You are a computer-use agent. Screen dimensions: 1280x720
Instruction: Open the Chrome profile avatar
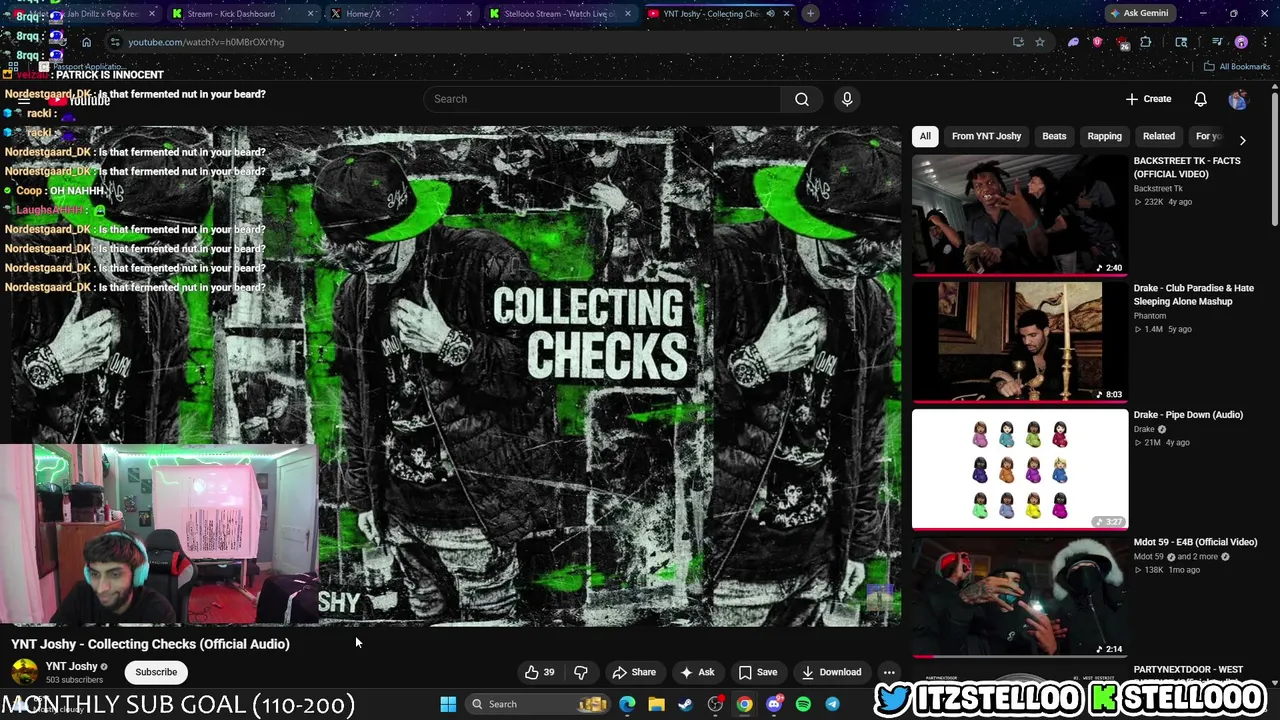coord(1241,42)
